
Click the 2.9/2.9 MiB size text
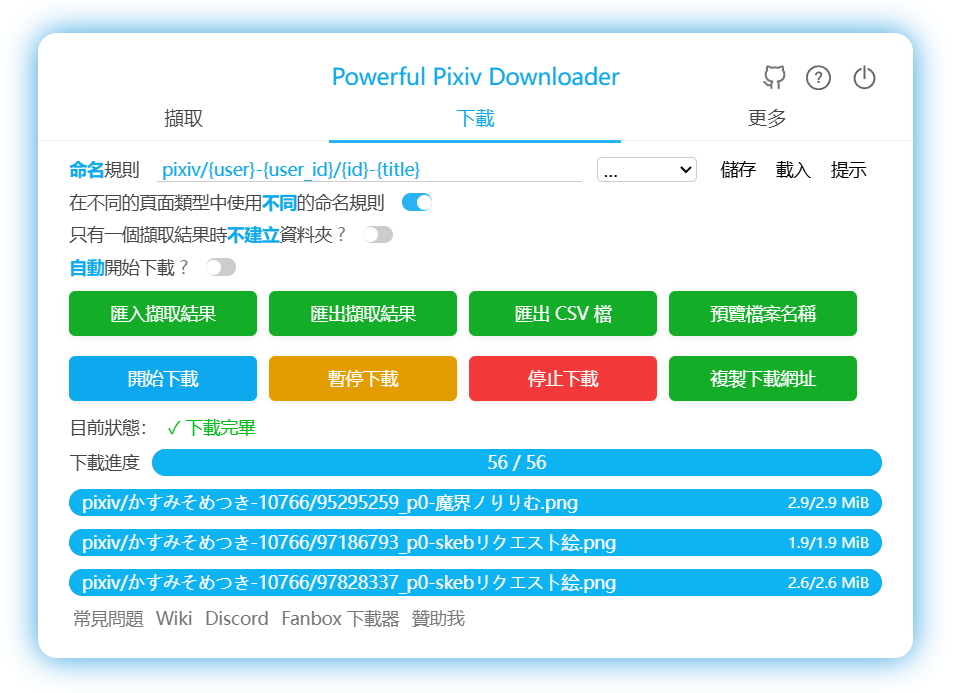828,503
